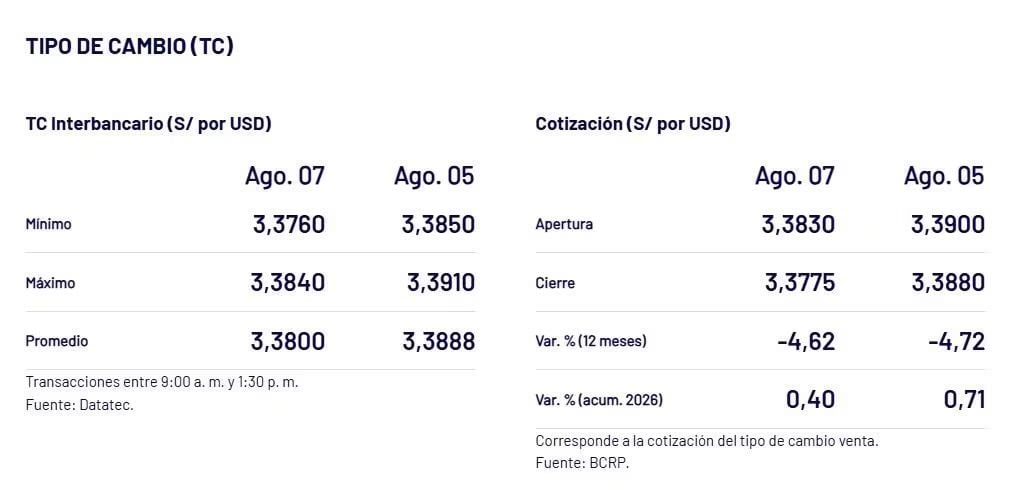1012x490 pixels.
Task: Select the Var. % (acum. 2026) label
Action: 599,400
